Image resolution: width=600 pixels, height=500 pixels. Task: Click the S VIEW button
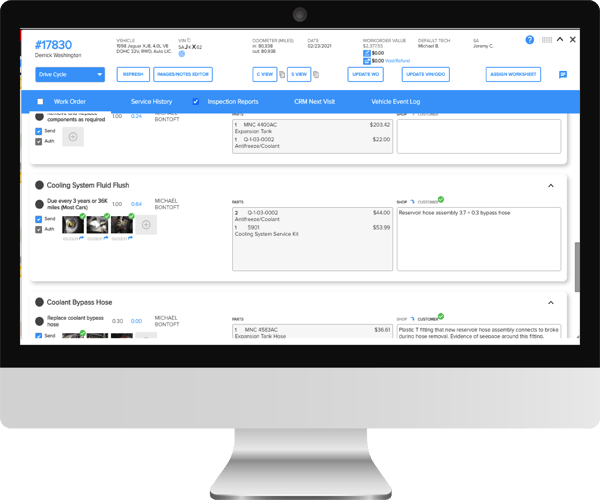pyautogui.click(x=299, y=75)
